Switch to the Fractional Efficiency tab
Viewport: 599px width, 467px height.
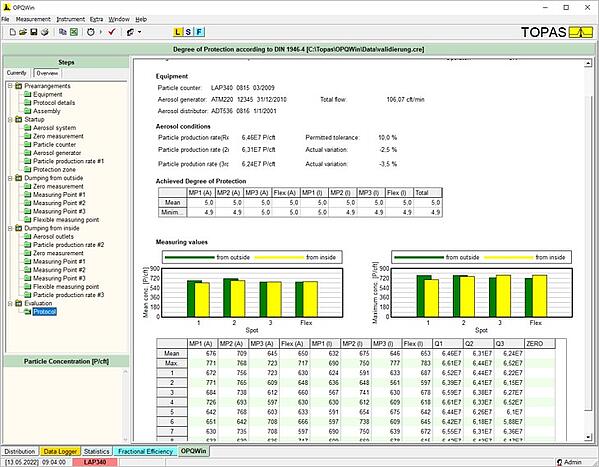tap(146, 451)
